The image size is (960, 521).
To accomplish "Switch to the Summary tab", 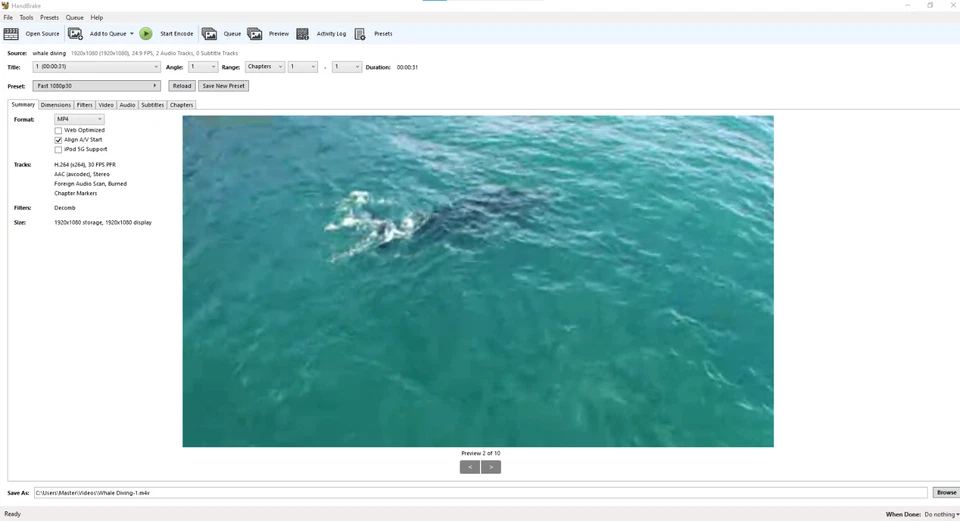I will (x=23, y=105).
